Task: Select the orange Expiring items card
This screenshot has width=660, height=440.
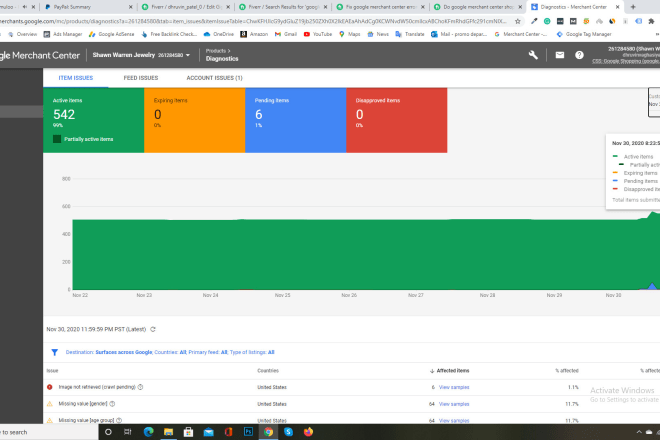Action: 194,120
